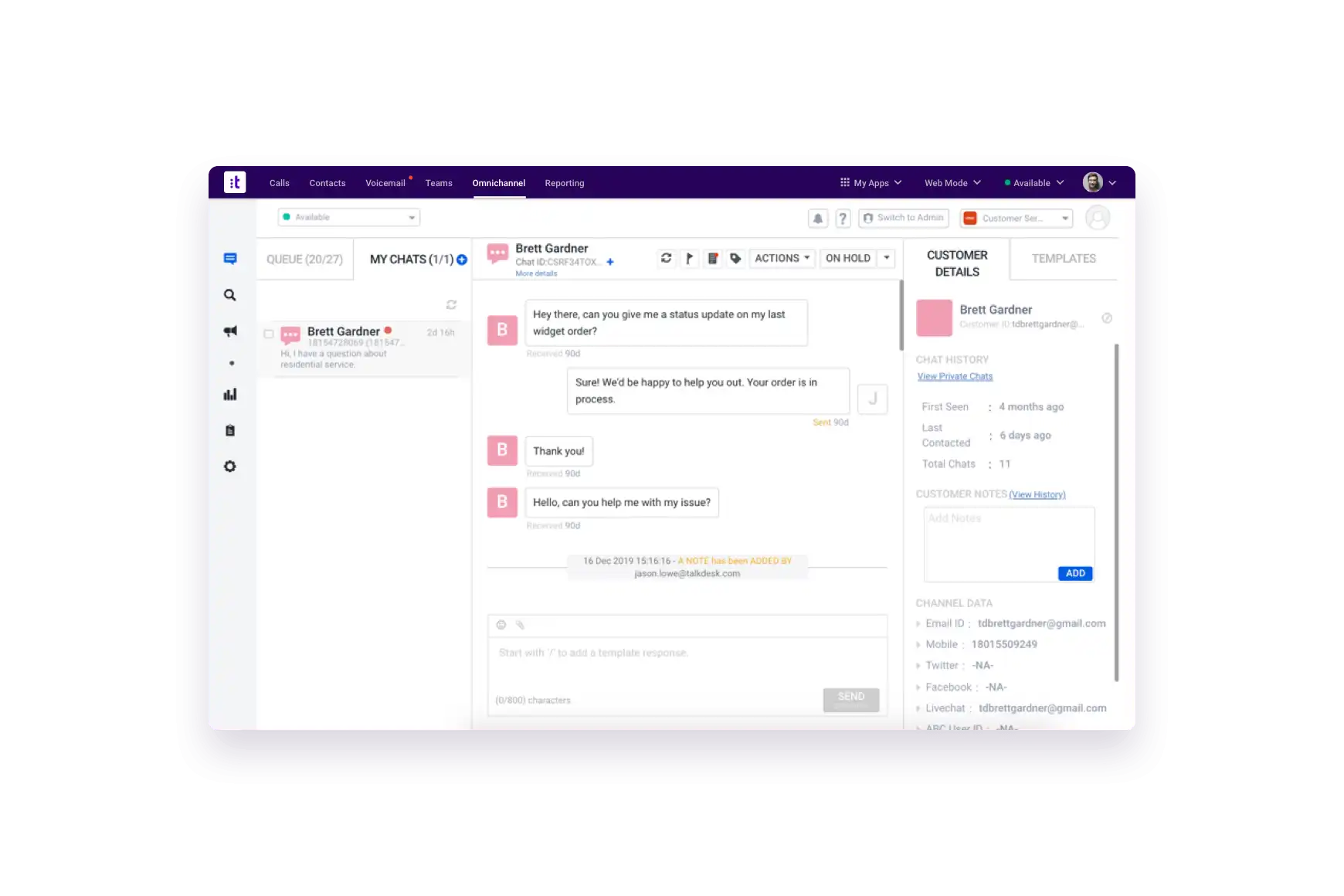Expand the Email ID channel row
This screenshot has height=896, width=1344.
pos(918,624)
